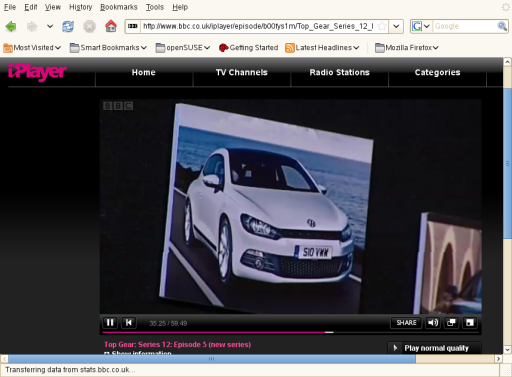Screen dimensions: 512x377
Task: Expand the Smart Bookmarks folder
Action: 108,48
